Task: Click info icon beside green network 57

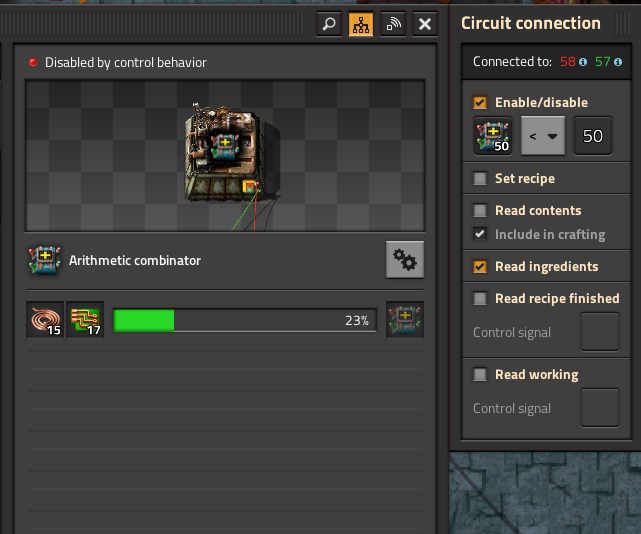Action: tap(618, 62)
